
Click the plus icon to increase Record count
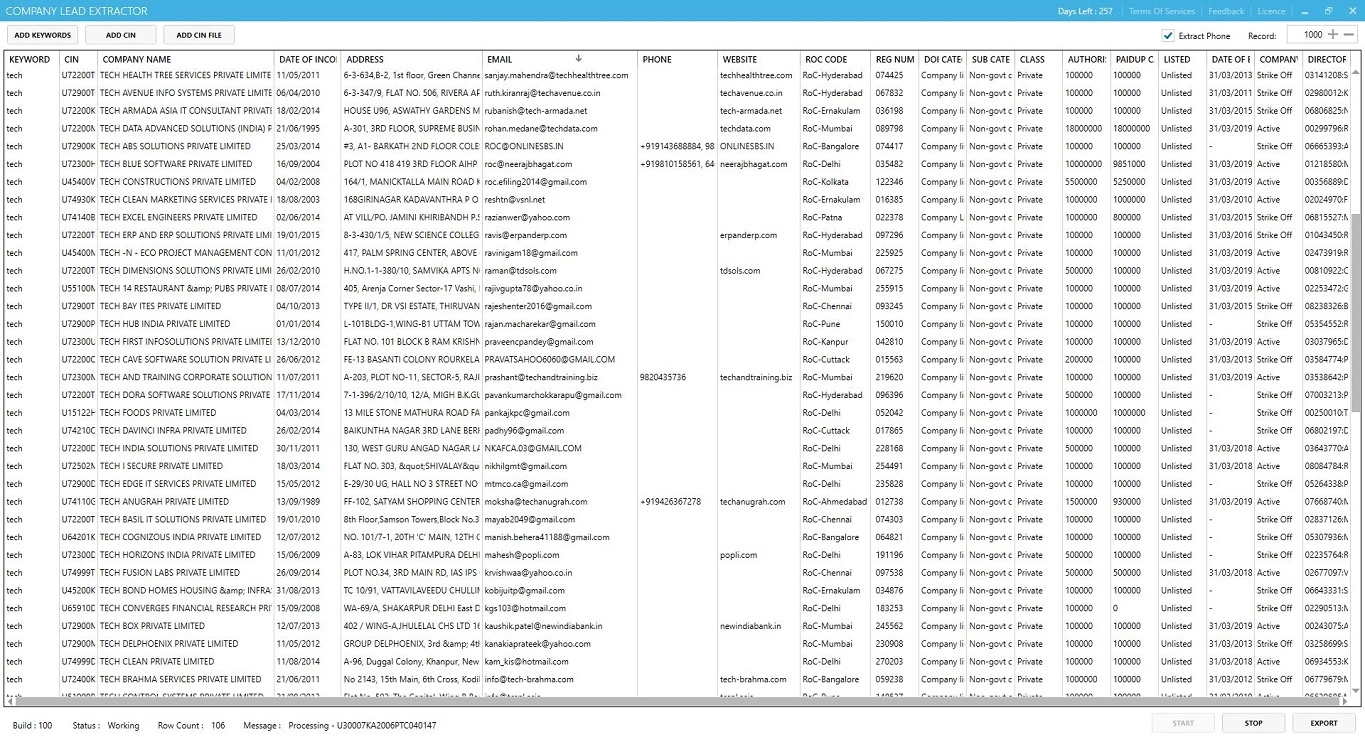(x=1332, y=35)
